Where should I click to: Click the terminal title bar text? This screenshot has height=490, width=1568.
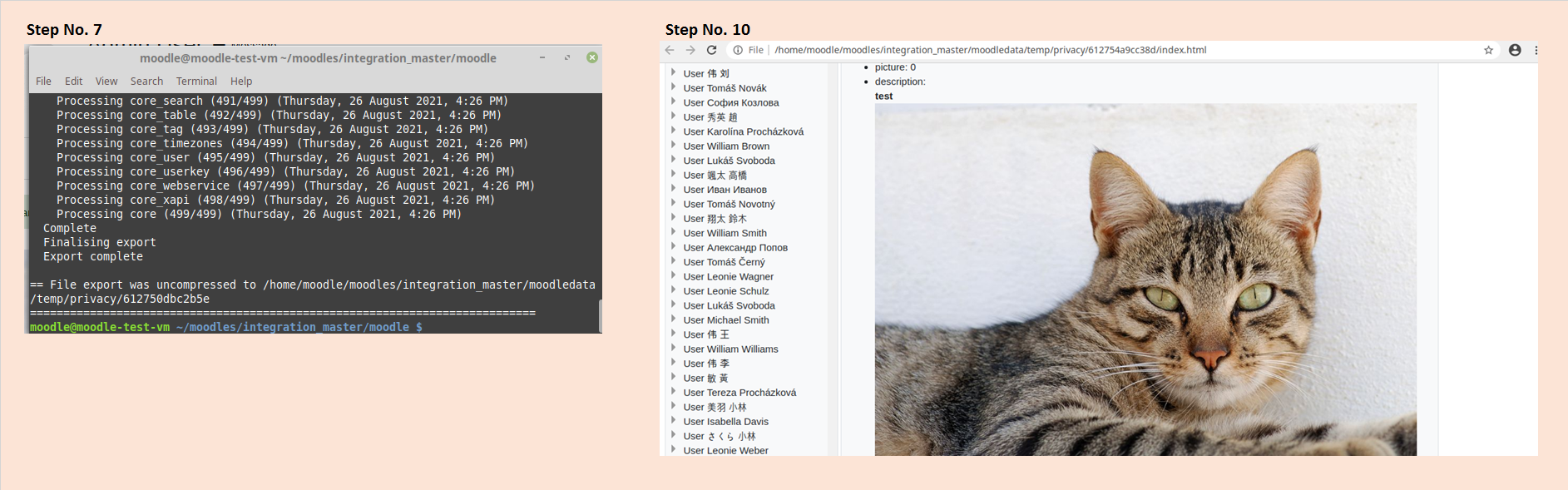pyautogui.click(x=318, y=58)
